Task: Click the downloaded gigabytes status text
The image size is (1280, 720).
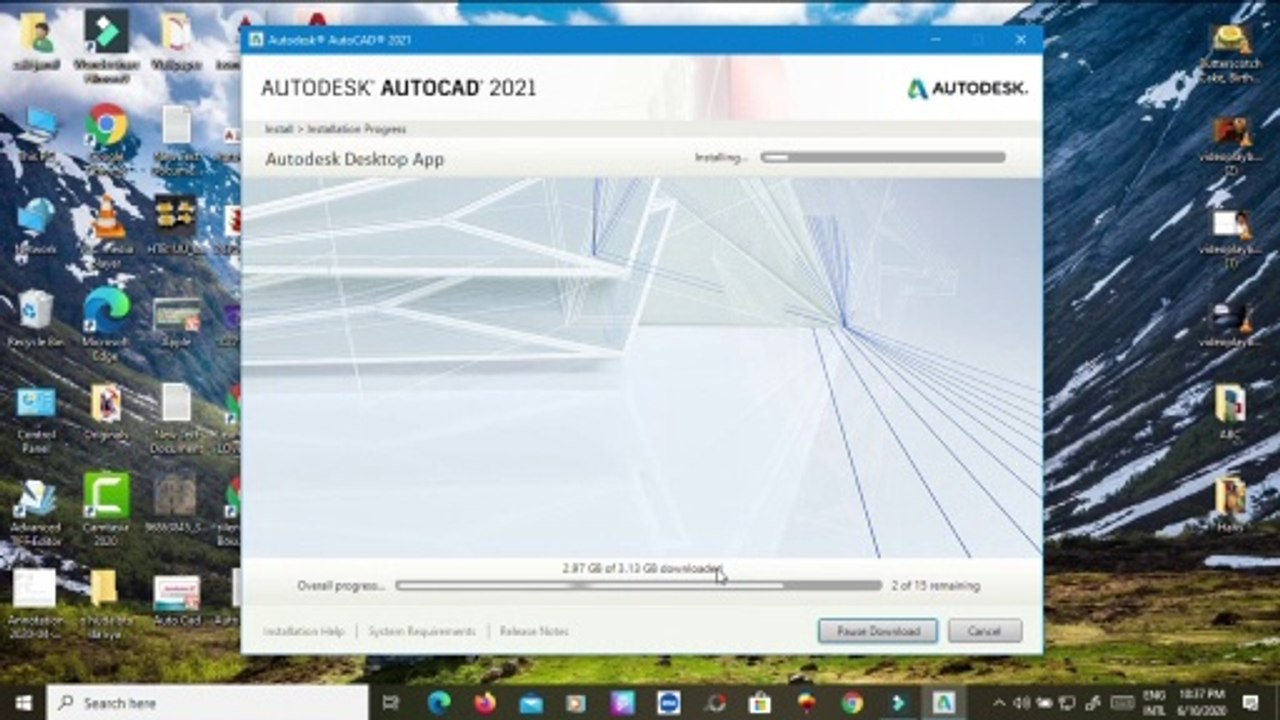Action: click(641, 569)
